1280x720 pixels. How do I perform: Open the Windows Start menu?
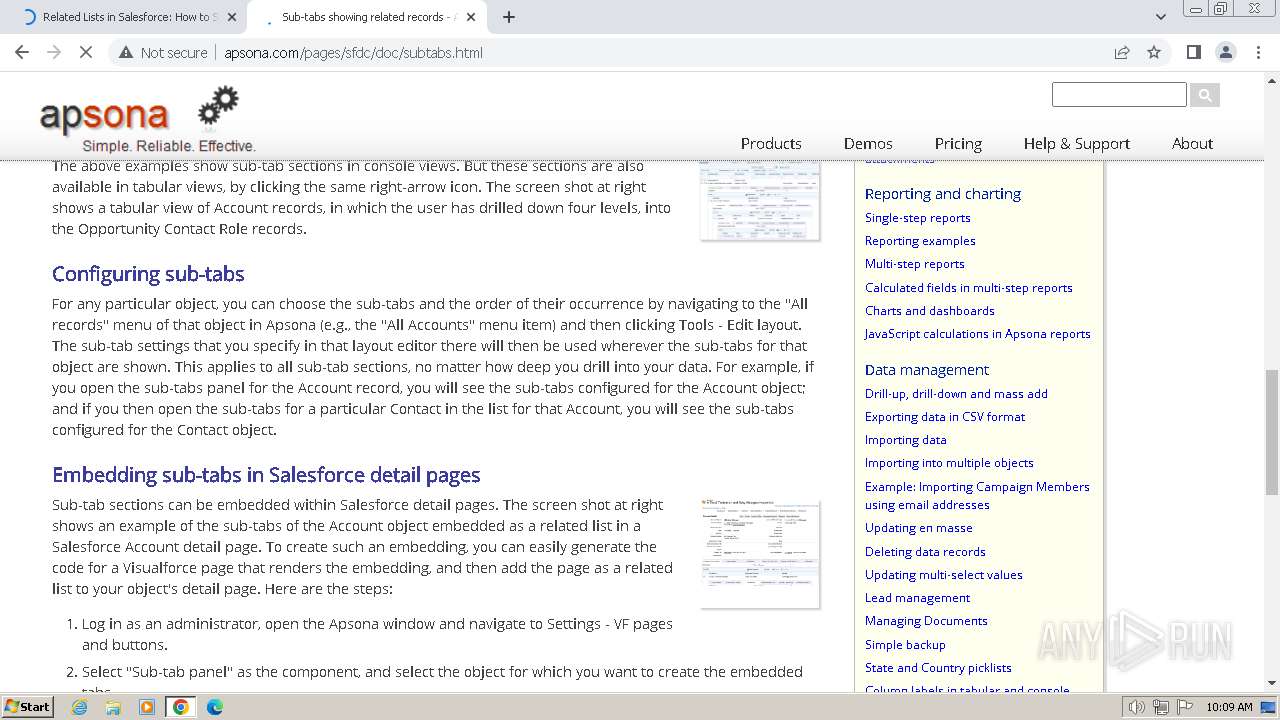(28, 706)
